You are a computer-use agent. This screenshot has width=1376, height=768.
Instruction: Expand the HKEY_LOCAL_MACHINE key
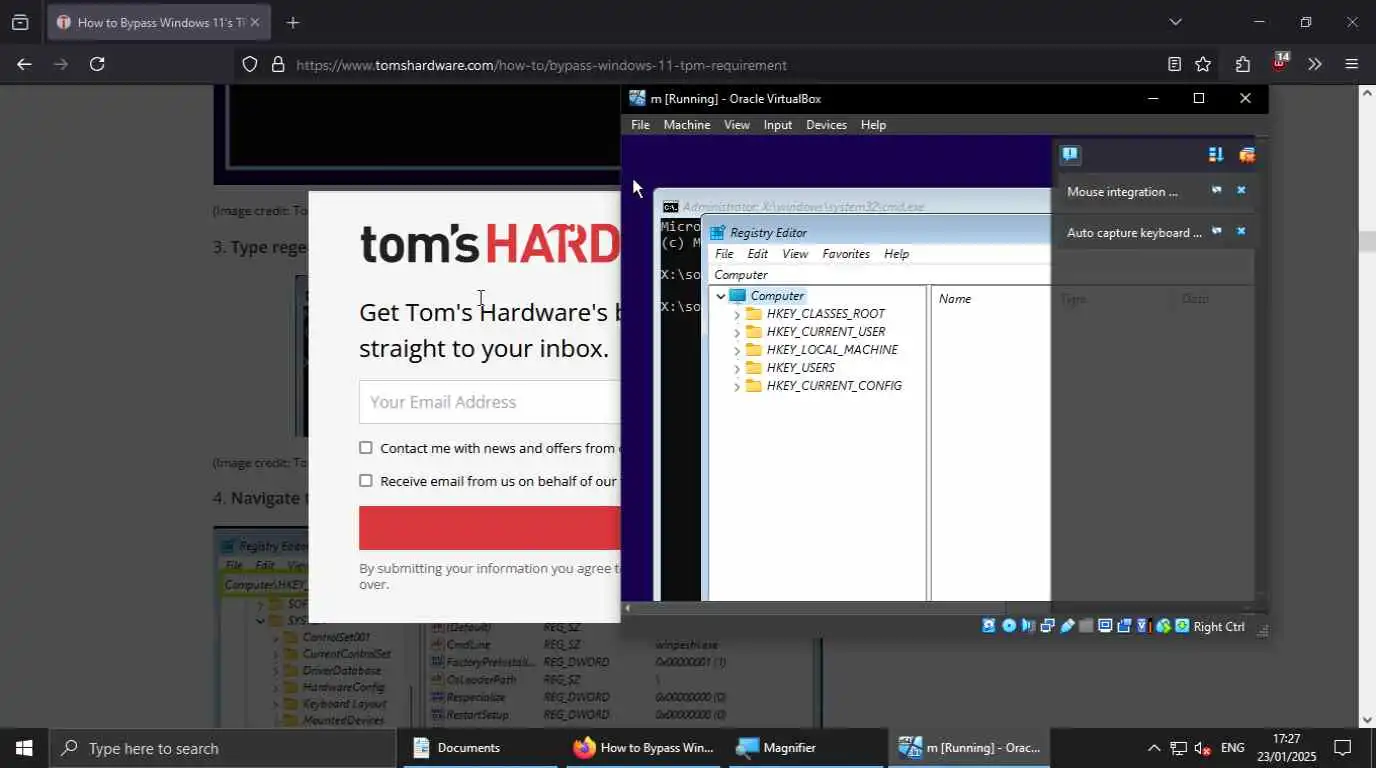[737, 350]
